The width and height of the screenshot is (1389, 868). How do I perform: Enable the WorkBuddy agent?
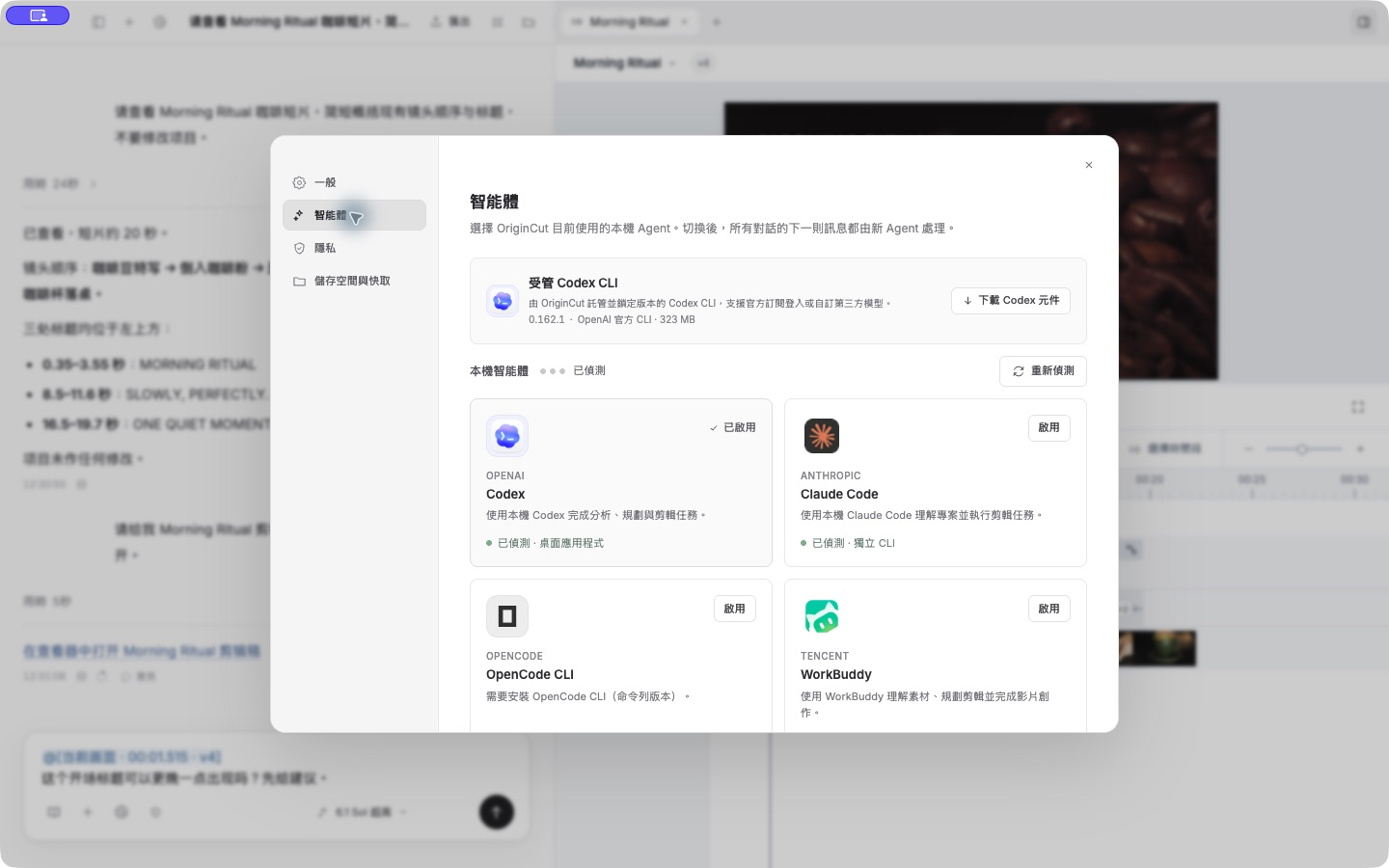1049,609
